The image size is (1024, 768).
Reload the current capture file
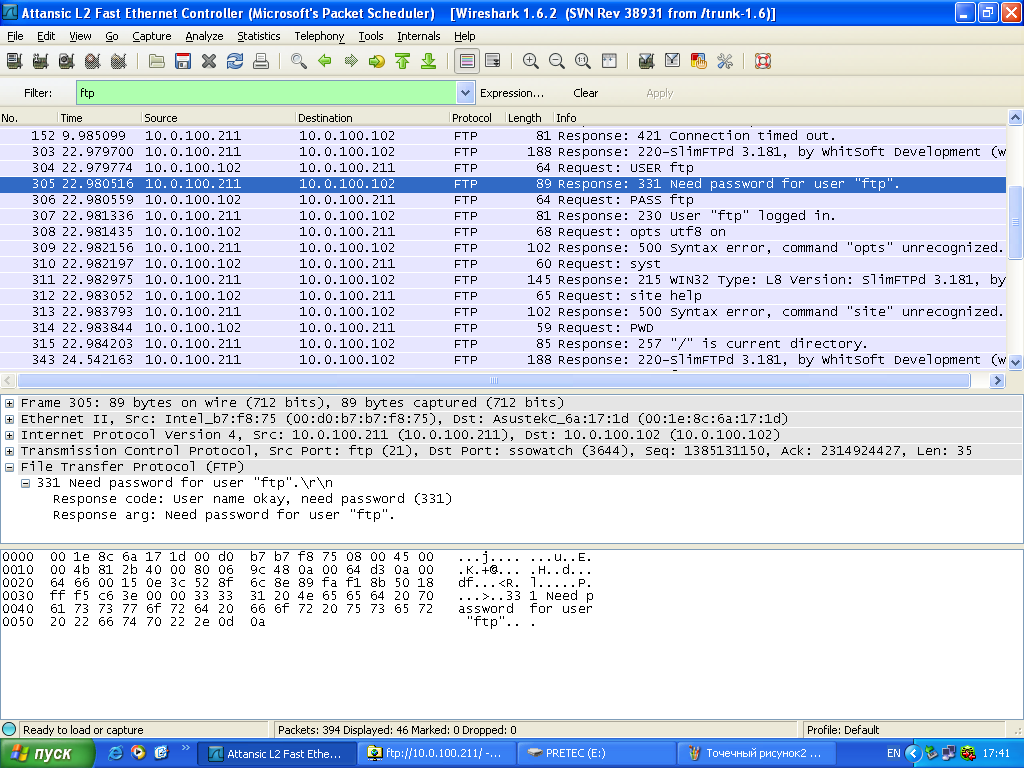[x=235, y=61]
